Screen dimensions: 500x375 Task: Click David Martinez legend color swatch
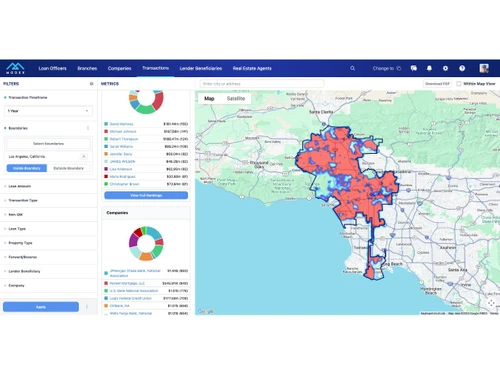[x=106, y=124]
